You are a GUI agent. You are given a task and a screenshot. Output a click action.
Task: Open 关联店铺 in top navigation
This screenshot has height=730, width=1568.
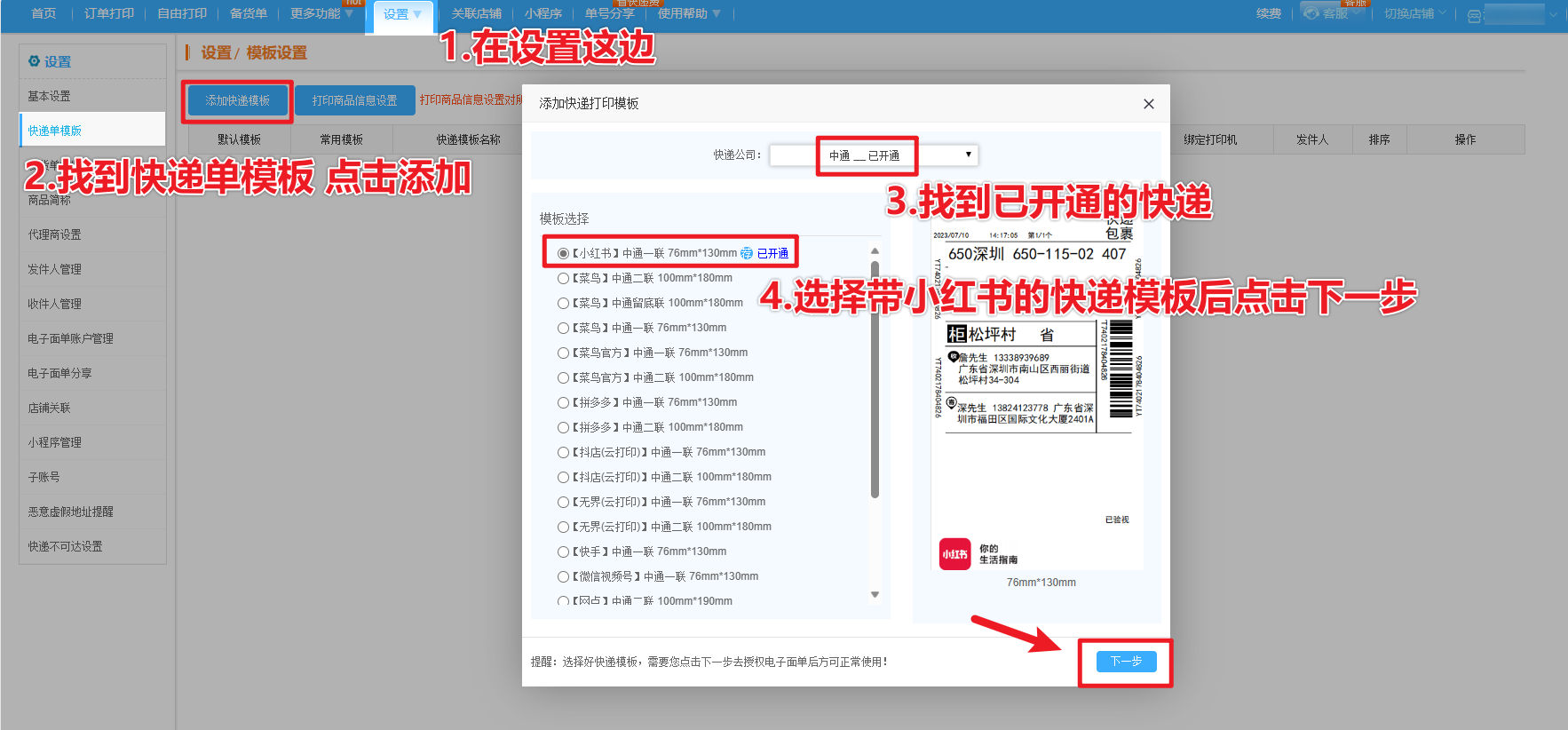point(476,13)
